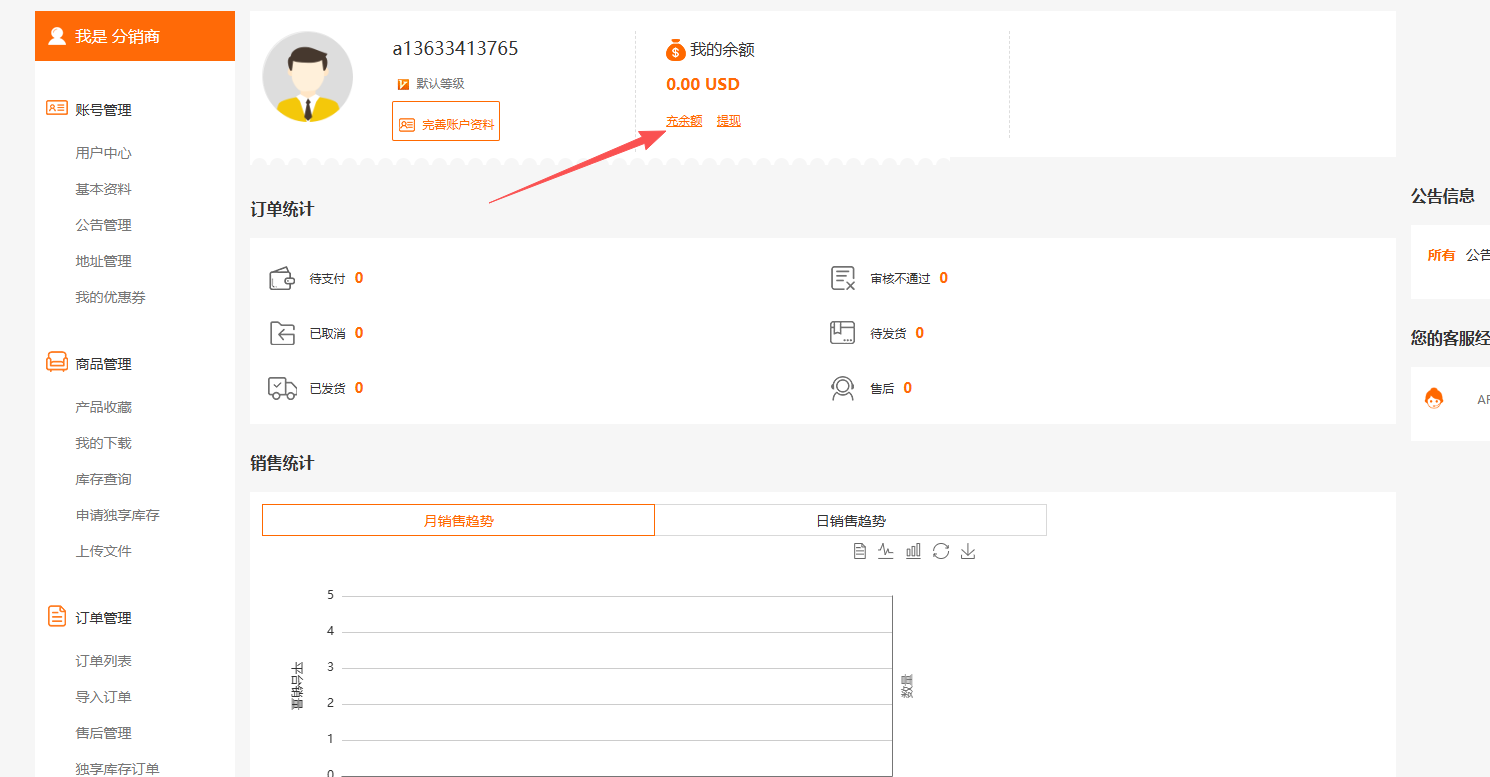The width and height of the screenshot is (1490, 777).
Task: Click the 待发货 order count
Action: [x=919, y=333]
